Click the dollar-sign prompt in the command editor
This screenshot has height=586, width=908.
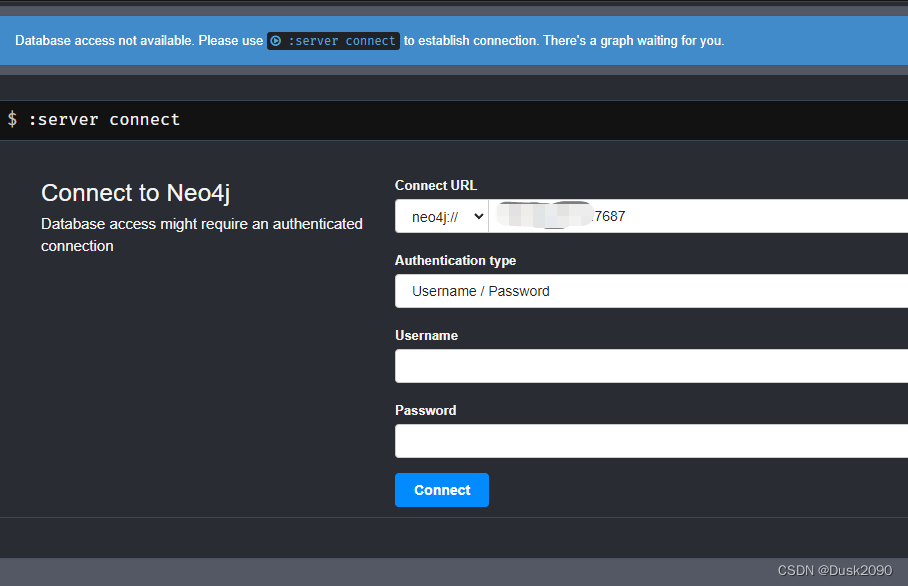pyautogui.click(x=12, y=119)
